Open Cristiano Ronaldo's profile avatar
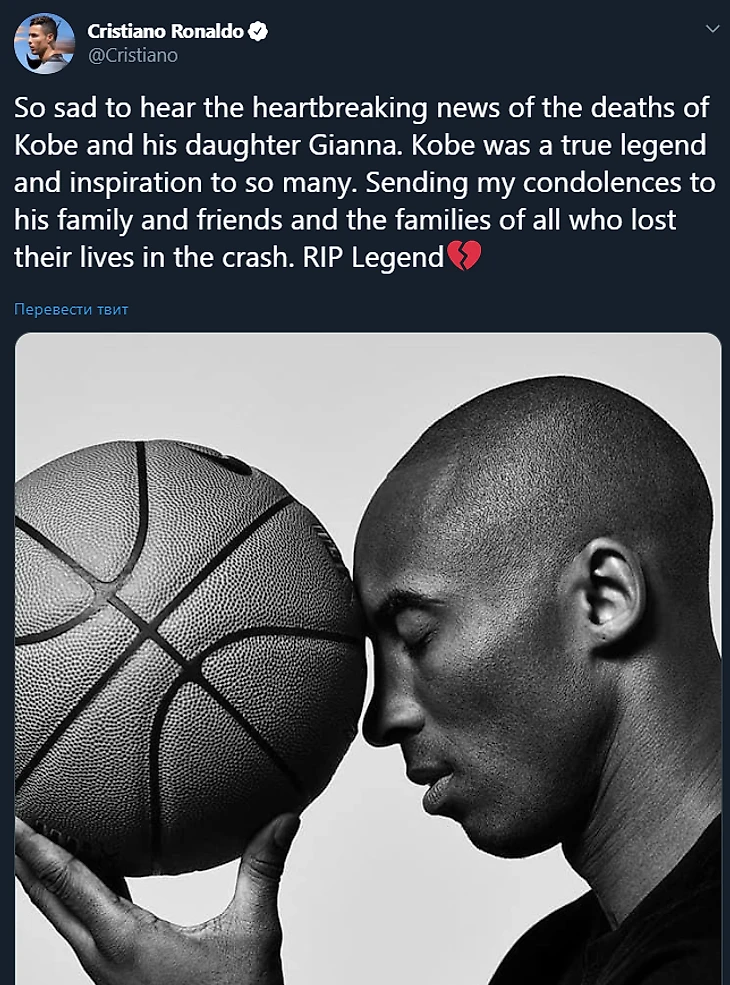This screenshot has width=730, height=985. click(x=44, y=43)
